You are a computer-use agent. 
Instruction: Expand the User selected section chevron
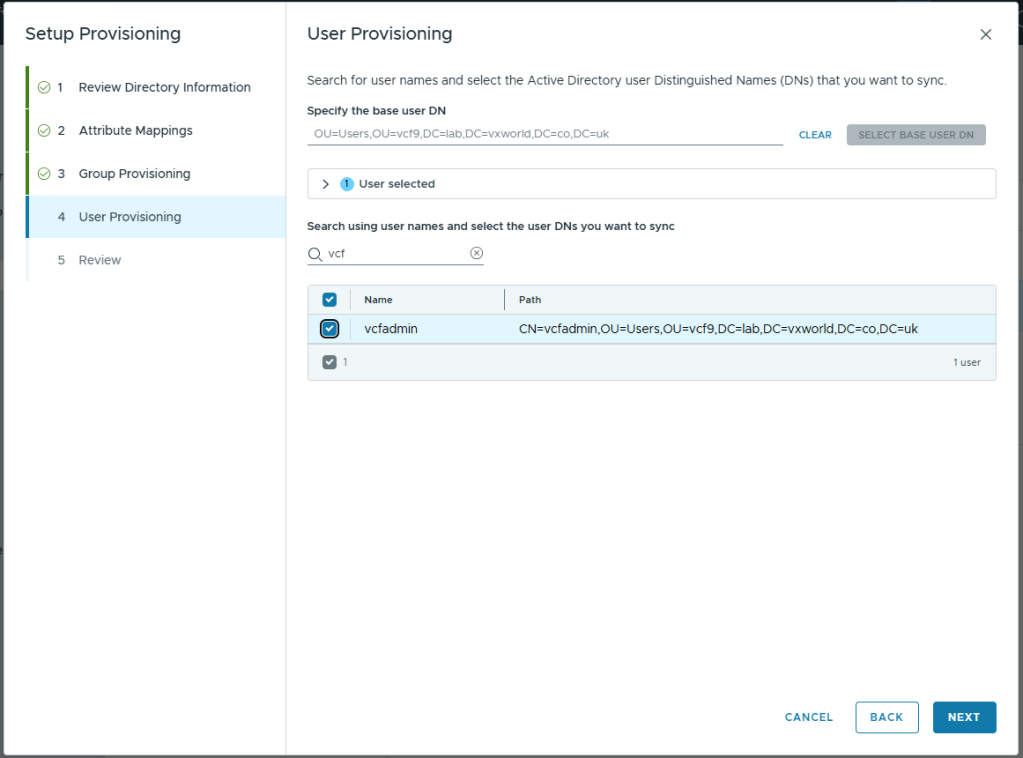tap(326, 184)
